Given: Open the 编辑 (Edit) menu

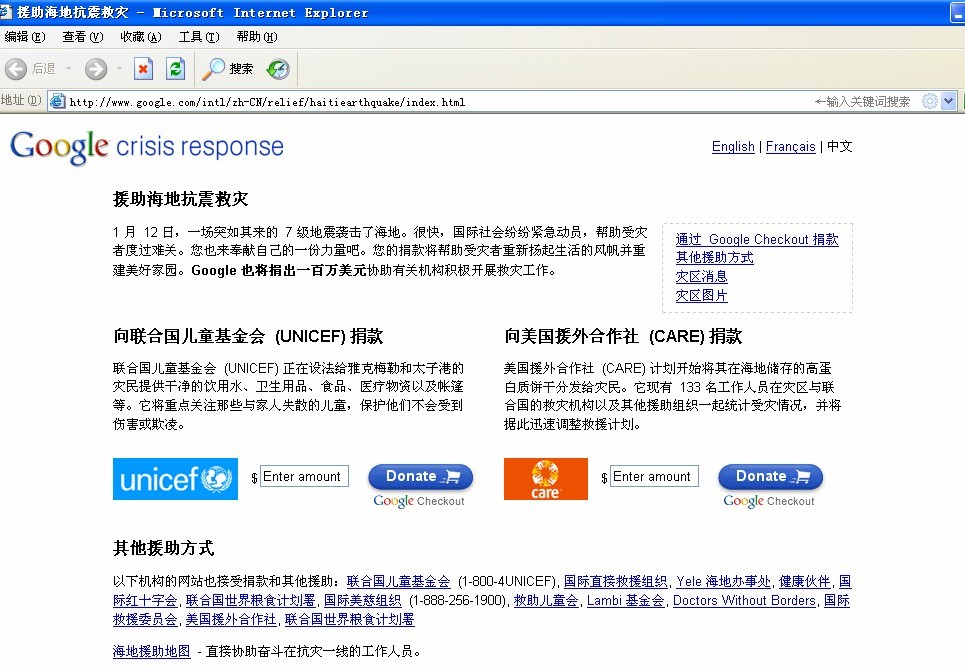Looking at the screenshot, I should click(x=24, y=37).
